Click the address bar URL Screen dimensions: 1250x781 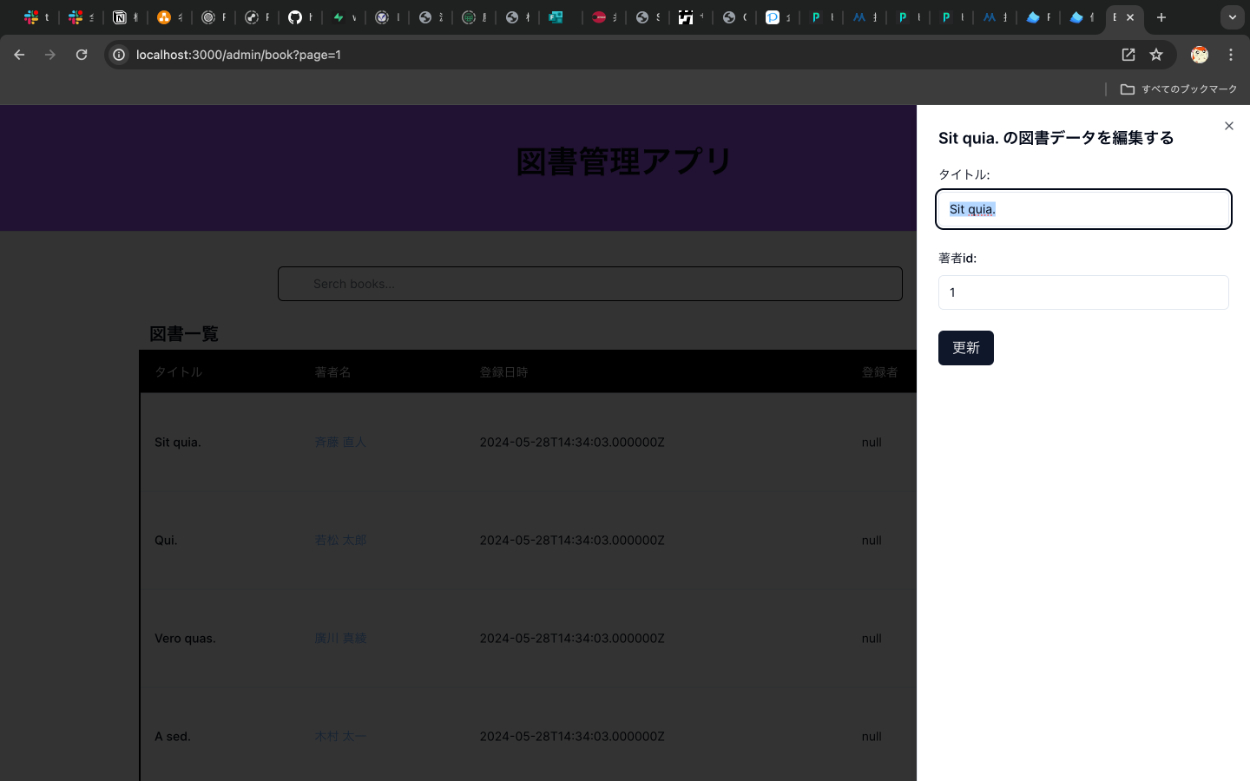(x=238, y=55)
